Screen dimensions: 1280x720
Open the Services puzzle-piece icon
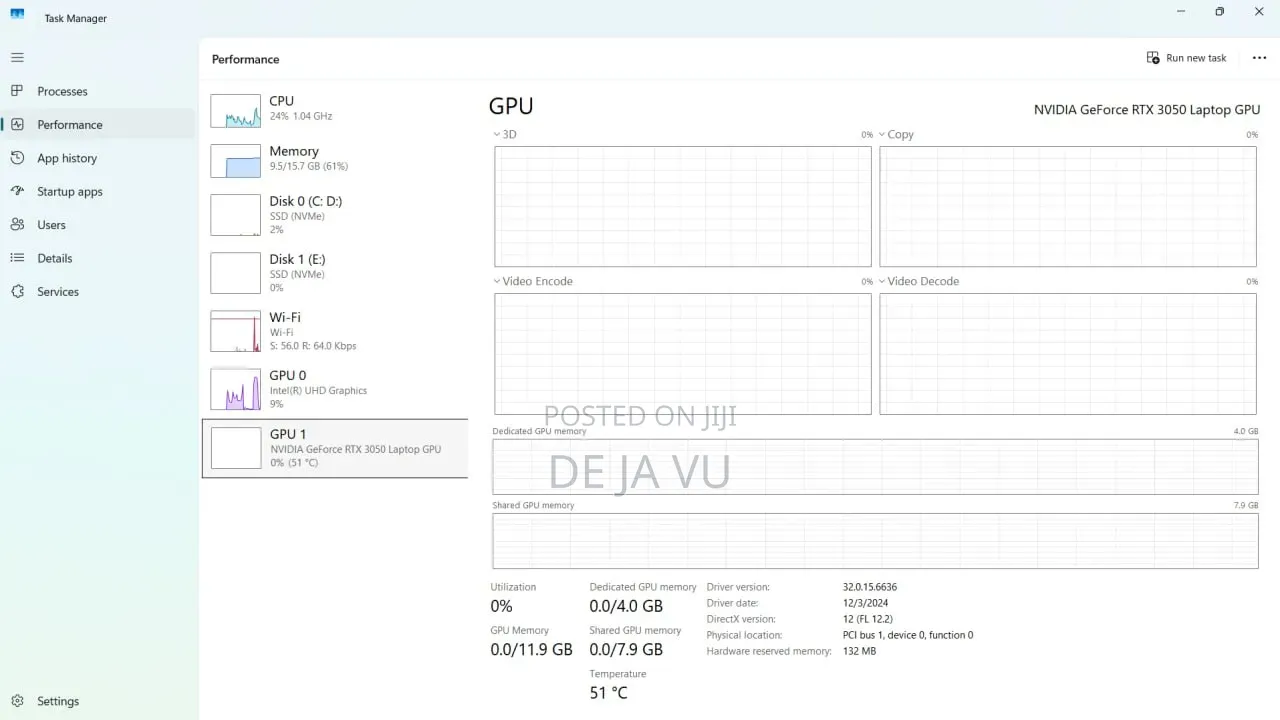(x=17, y=291)
